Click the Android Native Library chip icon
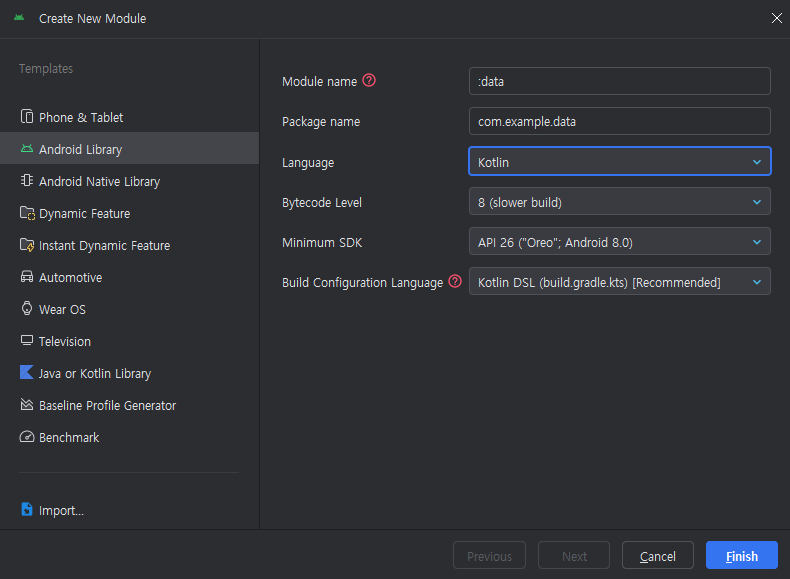Image resolution: width=790 pixels, height=579 pixels. 27,180
